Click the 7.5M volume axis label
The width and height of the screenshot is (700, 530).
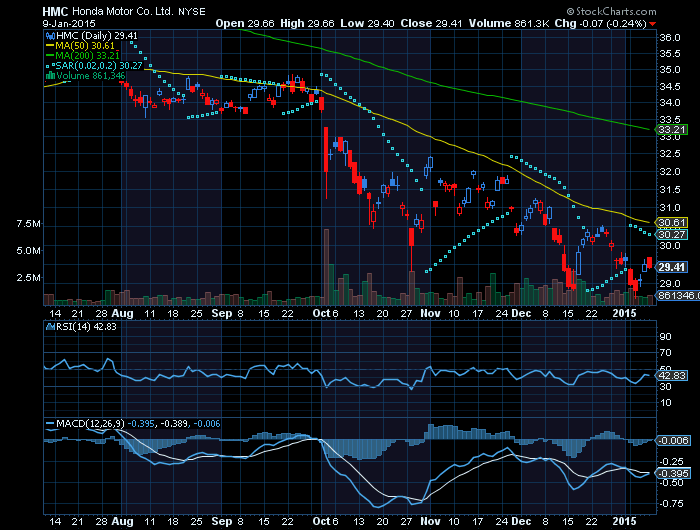click(x=29, y=223)
